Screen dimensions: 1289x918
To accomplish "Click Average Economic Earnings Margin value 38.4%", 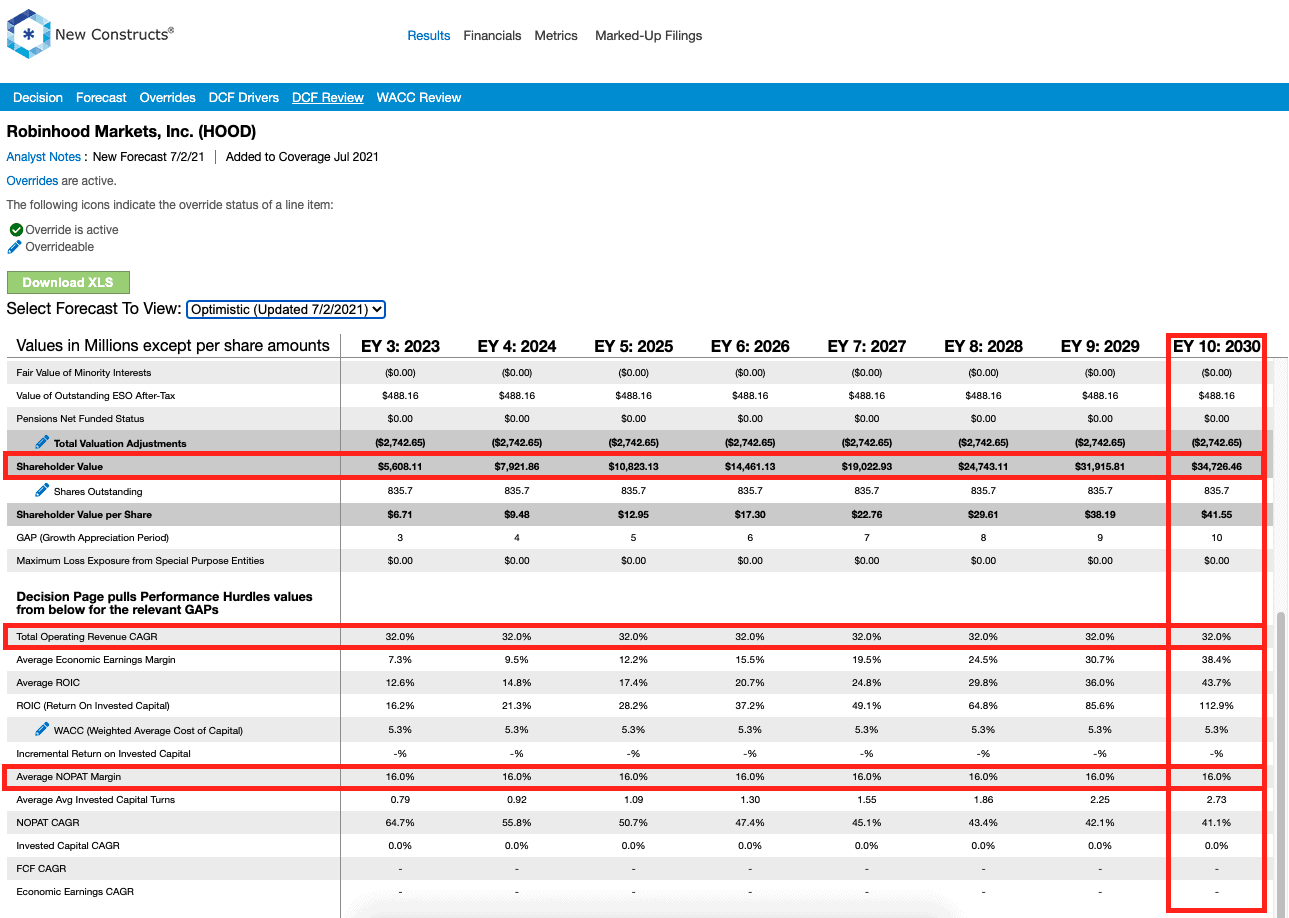I will [x=1217, y=660].
